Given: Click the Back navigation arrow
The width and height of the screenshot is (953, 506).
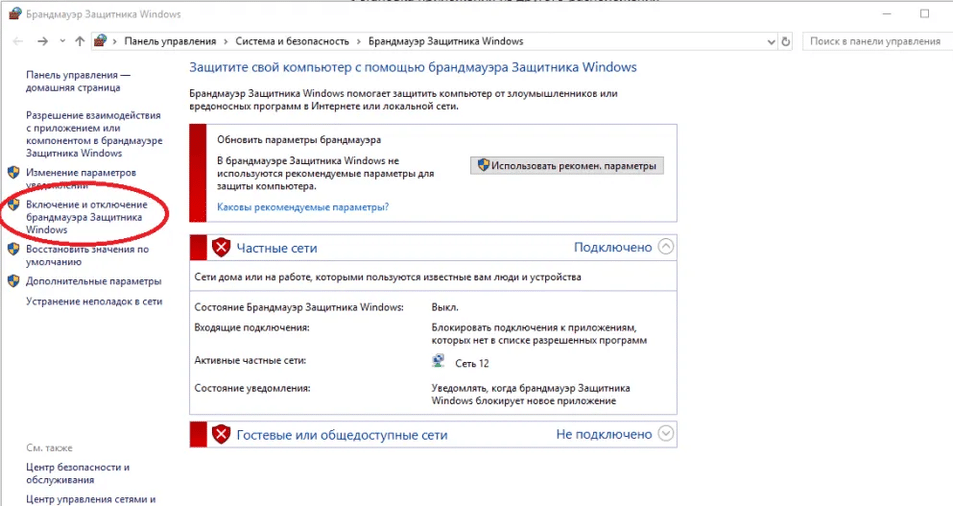Looking at the screenshot, I should click(18, 41).
